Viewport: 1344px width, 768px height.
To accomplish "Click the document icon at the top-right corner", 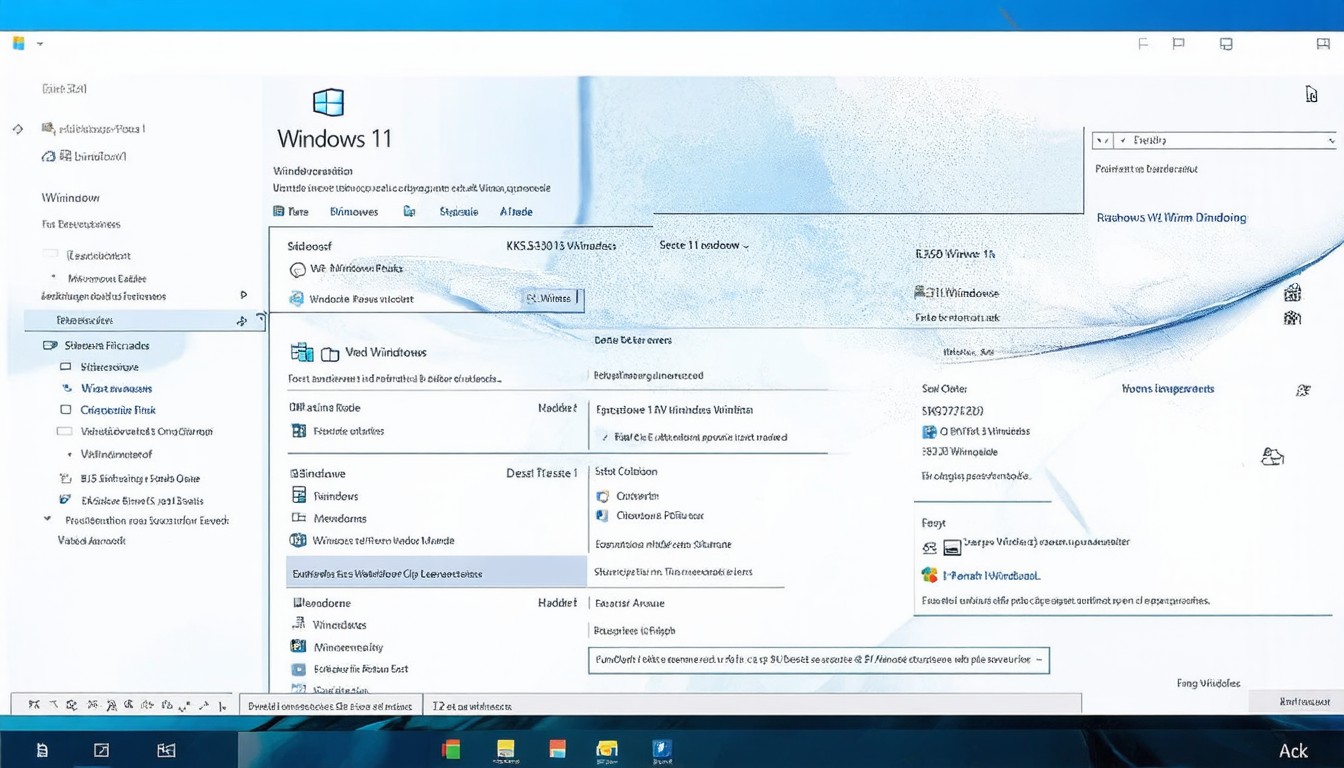I will click(1311, 94).
